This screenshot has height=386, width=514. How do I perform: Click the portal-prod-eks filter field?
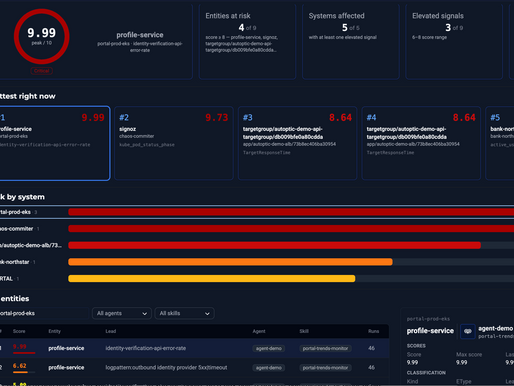tap(44, 313)
